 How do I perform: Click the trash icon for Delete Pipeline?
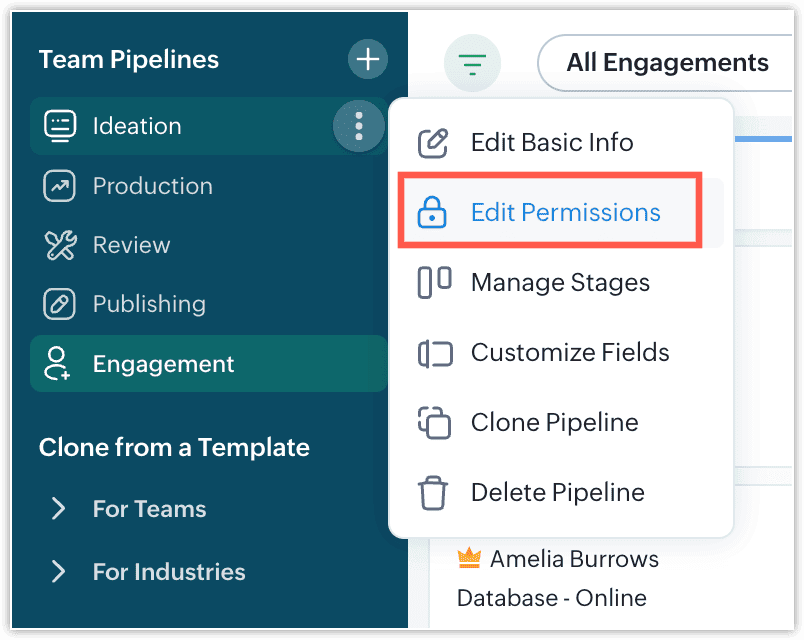pyautogui.click(x=432, y=493)
